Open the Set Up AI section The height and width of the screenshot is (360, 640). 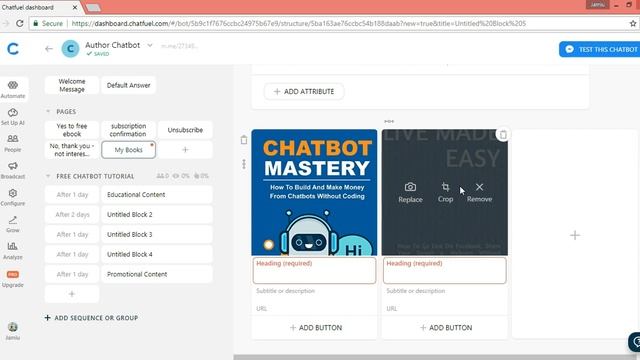pyautogui.click(x=13, y=117)
